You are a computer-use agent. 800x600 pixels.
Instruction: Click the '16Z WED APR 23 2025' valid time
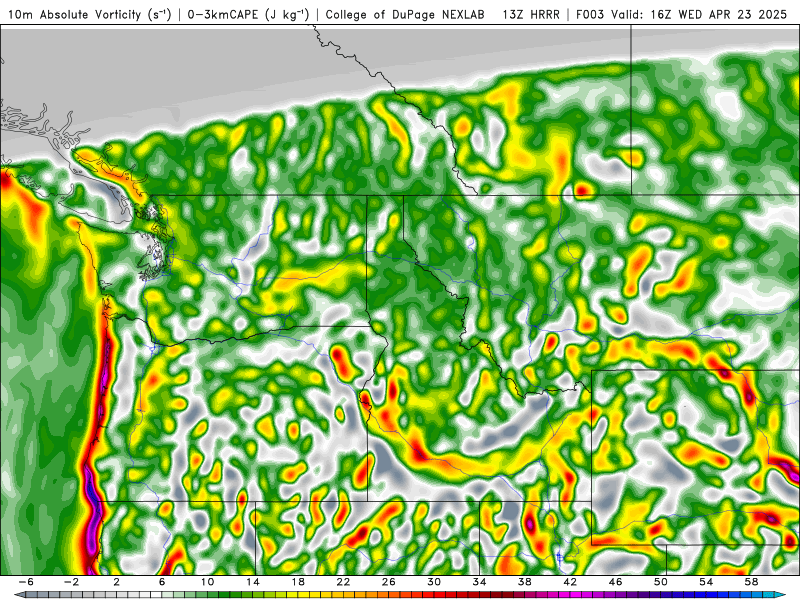pos(719,15)
